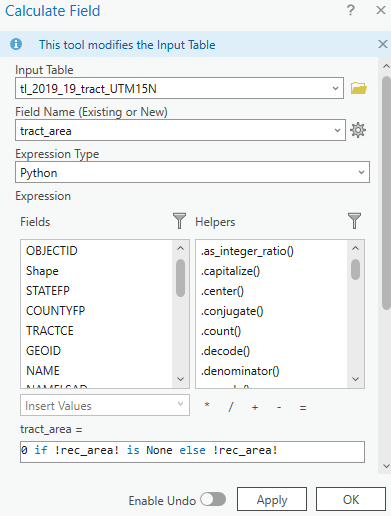391x516 pixels.
Task: Click the Helpers filter funnel icon
Action: [354, 221]
